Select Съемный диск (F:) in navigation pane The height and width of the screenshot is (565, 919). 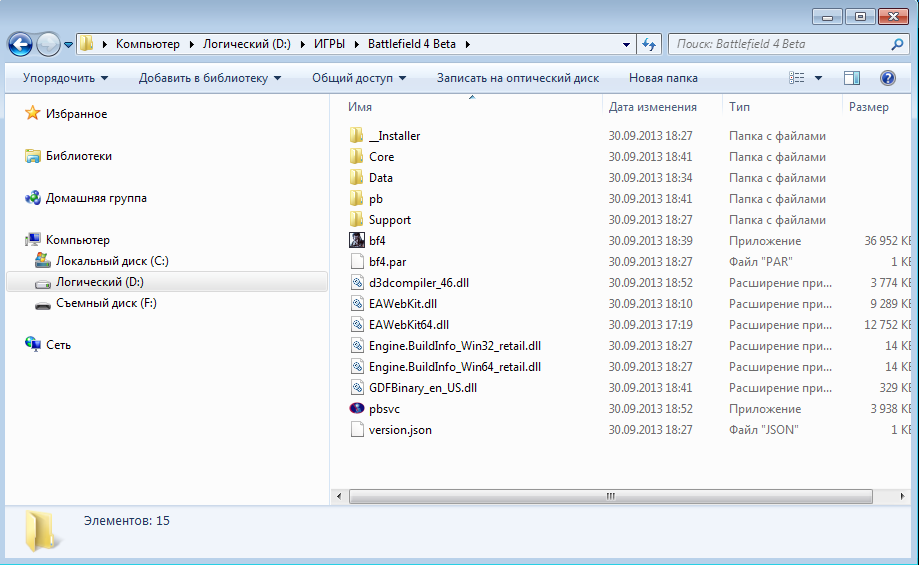pyautogui.click(x=106, y=303)
